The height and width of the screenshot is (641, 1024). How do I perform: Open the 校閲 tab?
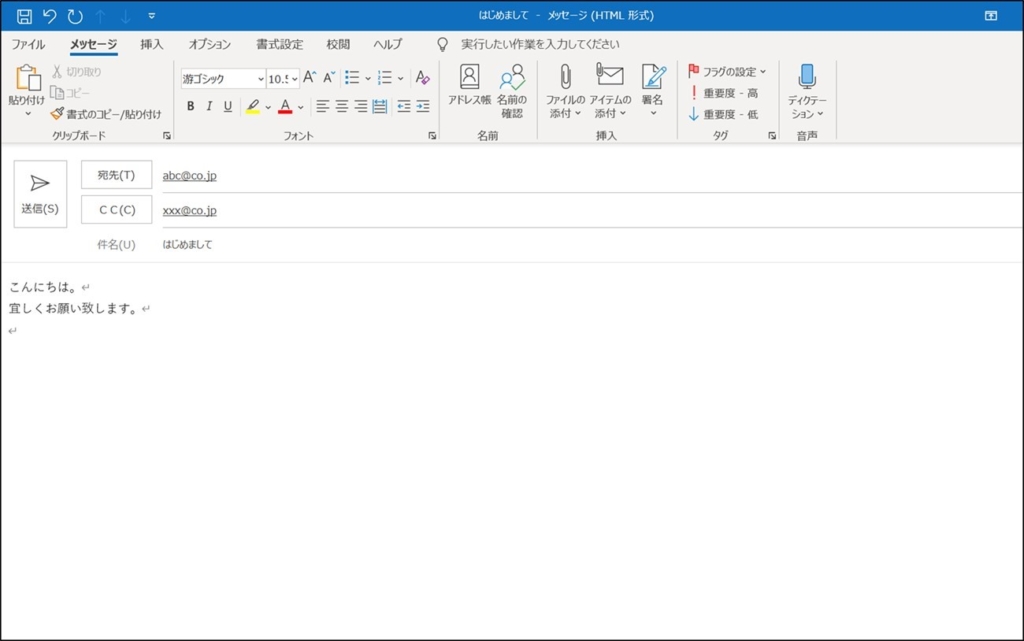[338, 44]
